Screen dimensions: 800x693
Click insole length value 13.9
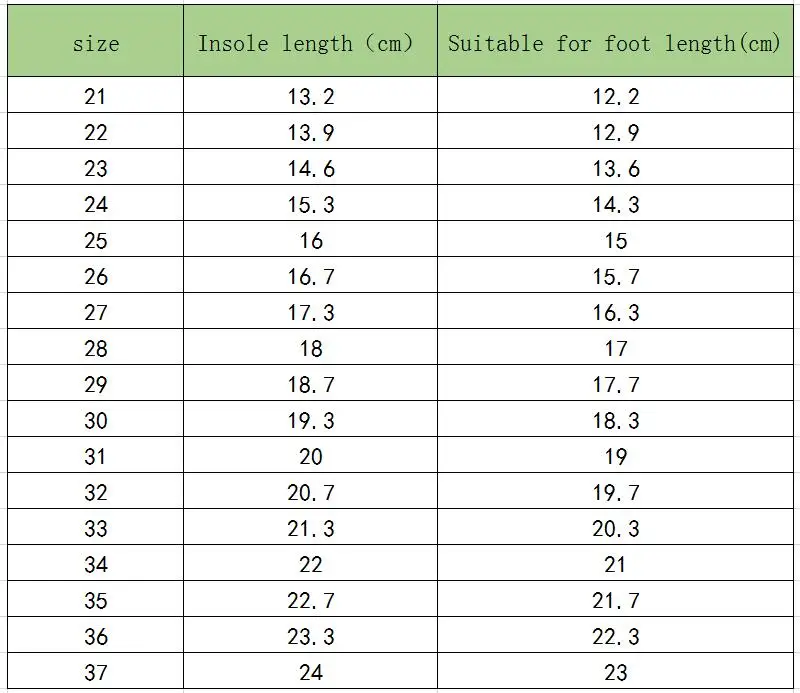pyautogui.click(x=311, y=133)
